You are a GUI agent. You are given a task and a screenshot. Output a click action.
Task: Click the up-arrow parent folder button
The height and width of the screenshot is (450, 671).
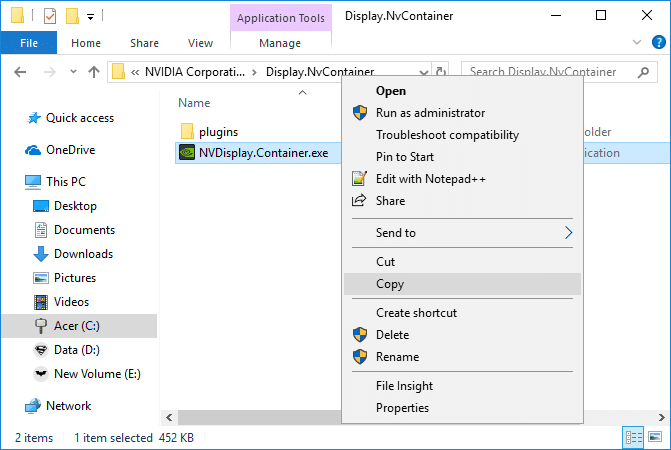94,72
